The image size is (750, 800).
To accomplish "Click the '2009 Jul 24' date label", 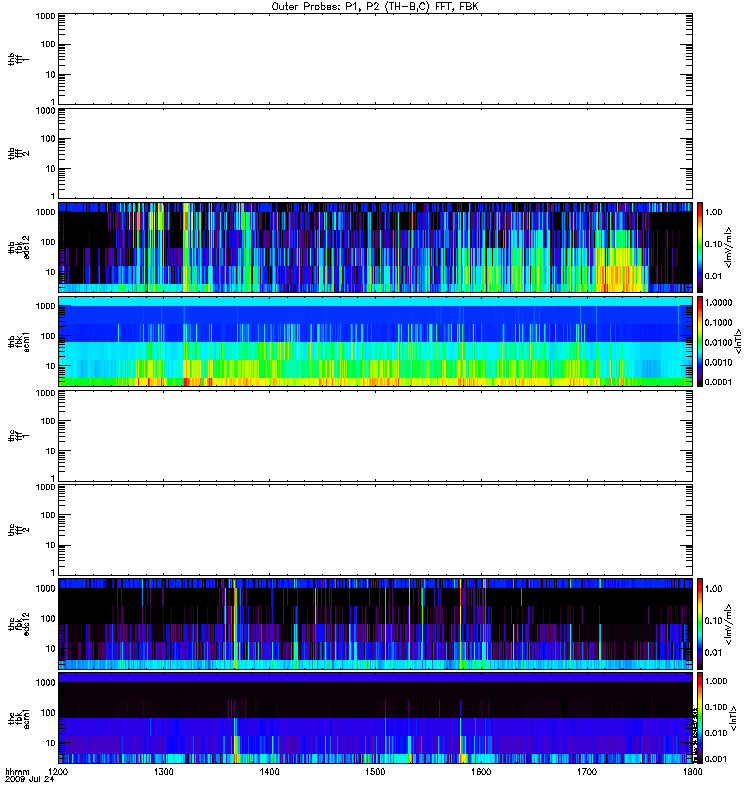I will (29, 780).
